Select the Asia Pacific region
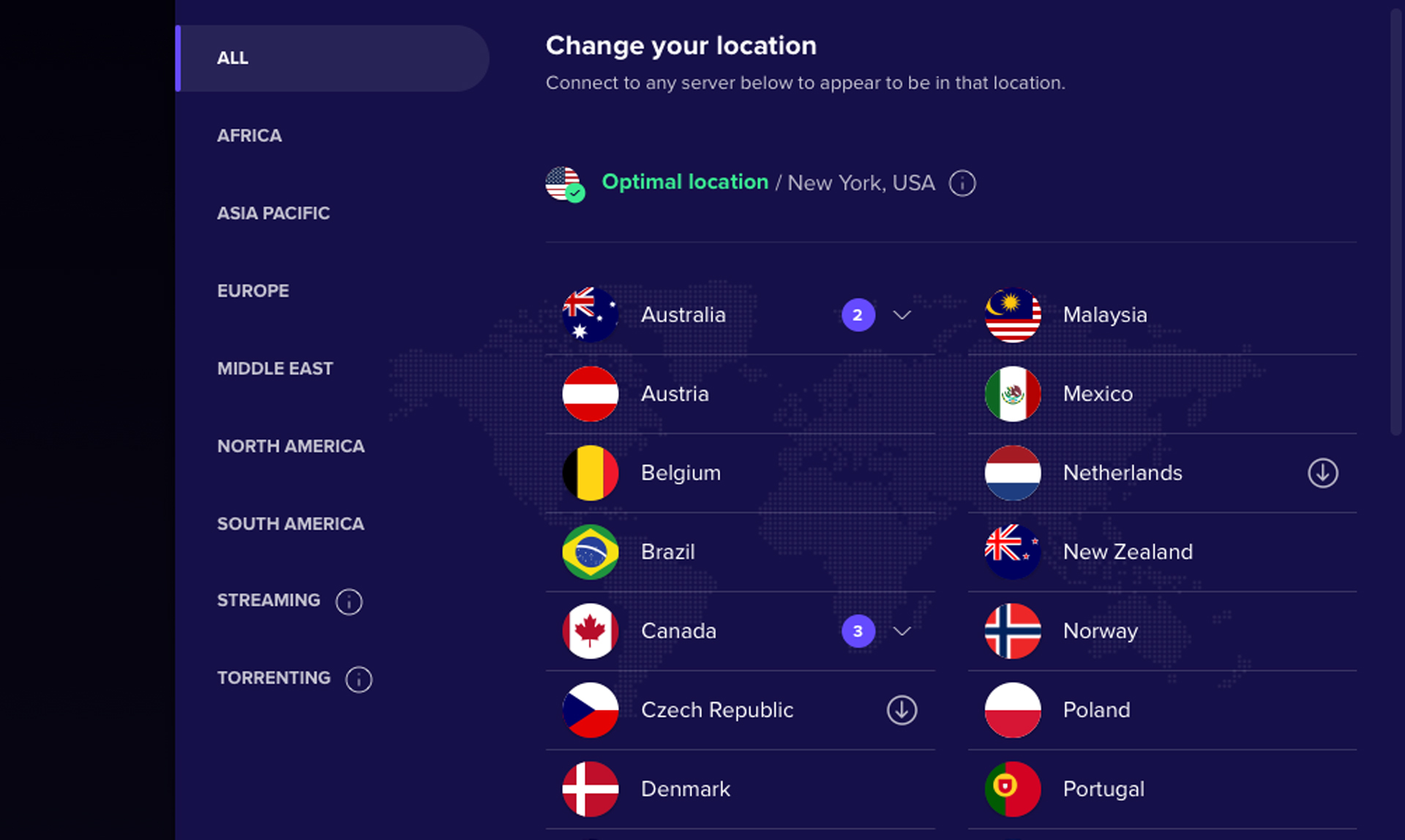Viewport: 1405px width, 840px height. [x=273, y=213]
